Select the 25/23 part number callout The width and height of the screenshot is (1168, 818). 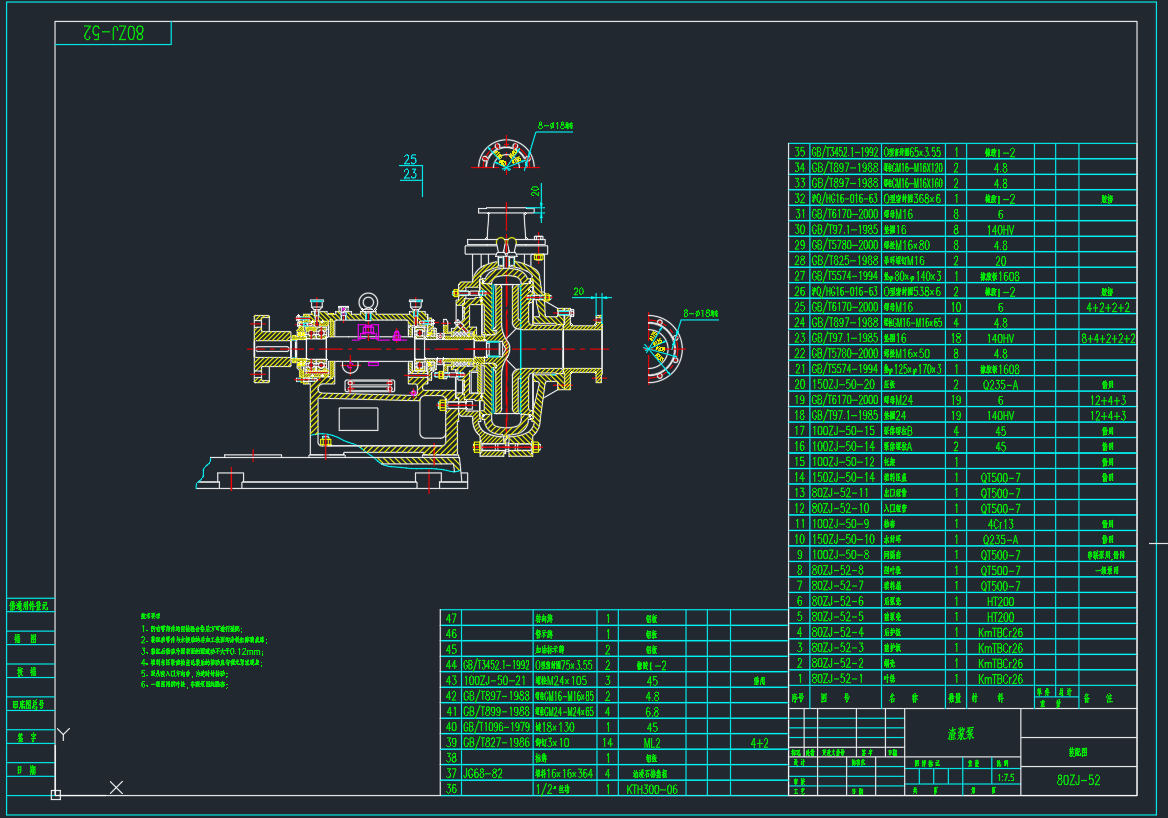point(410,167)
